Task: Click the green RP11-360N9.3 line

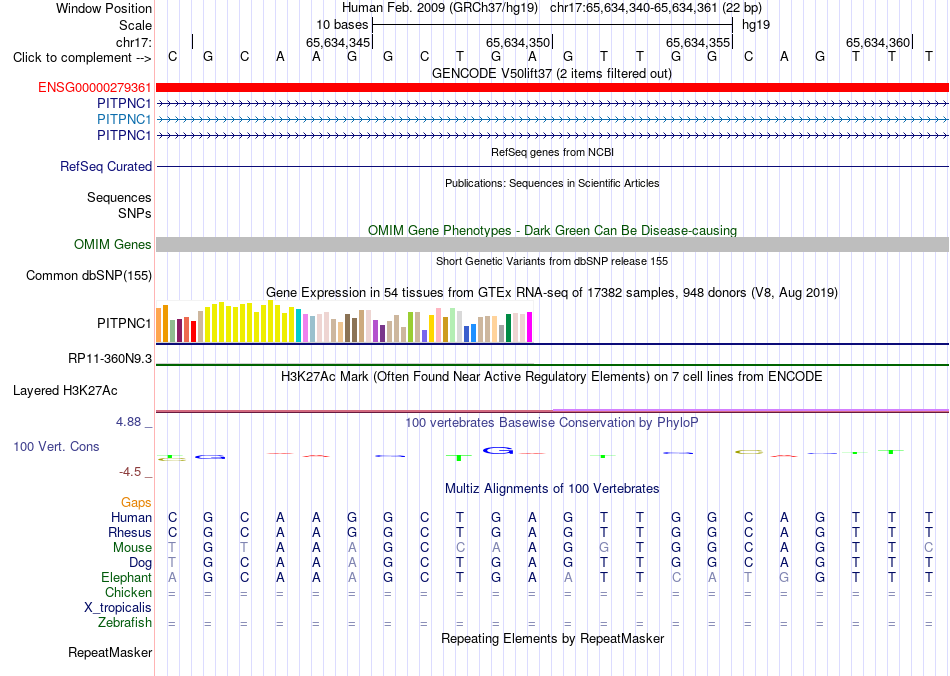Action: tap(552, 365)
